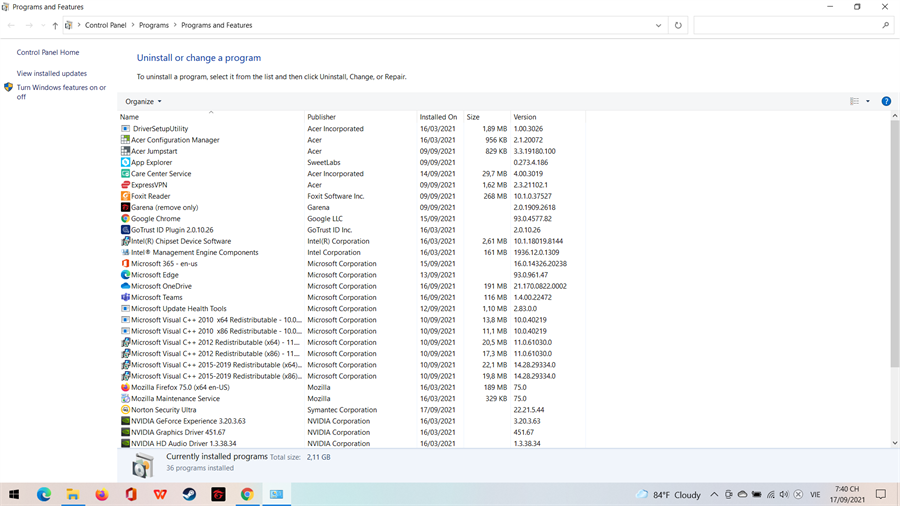Viewport: 900px width, 506px height.
Task: Click the Help question mark icon
Action: click(x=886, y=101)
